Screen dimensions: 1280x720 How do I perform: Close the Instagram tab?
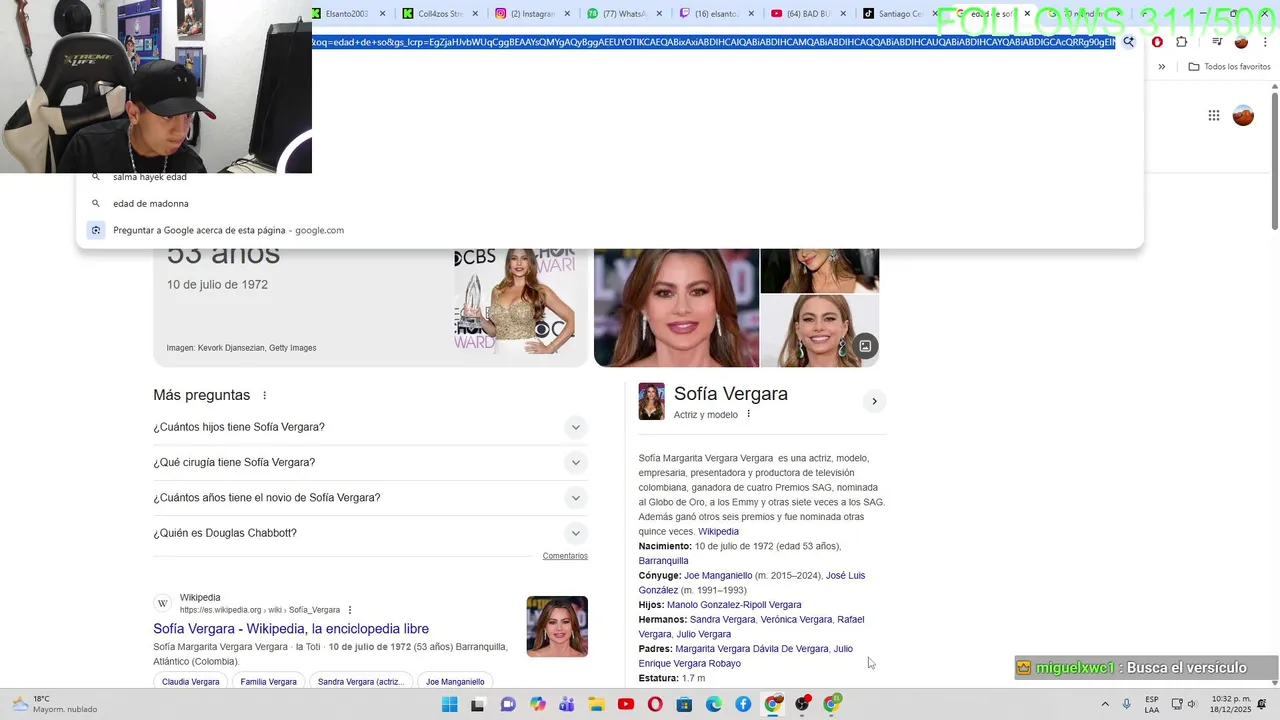[567, 14]
